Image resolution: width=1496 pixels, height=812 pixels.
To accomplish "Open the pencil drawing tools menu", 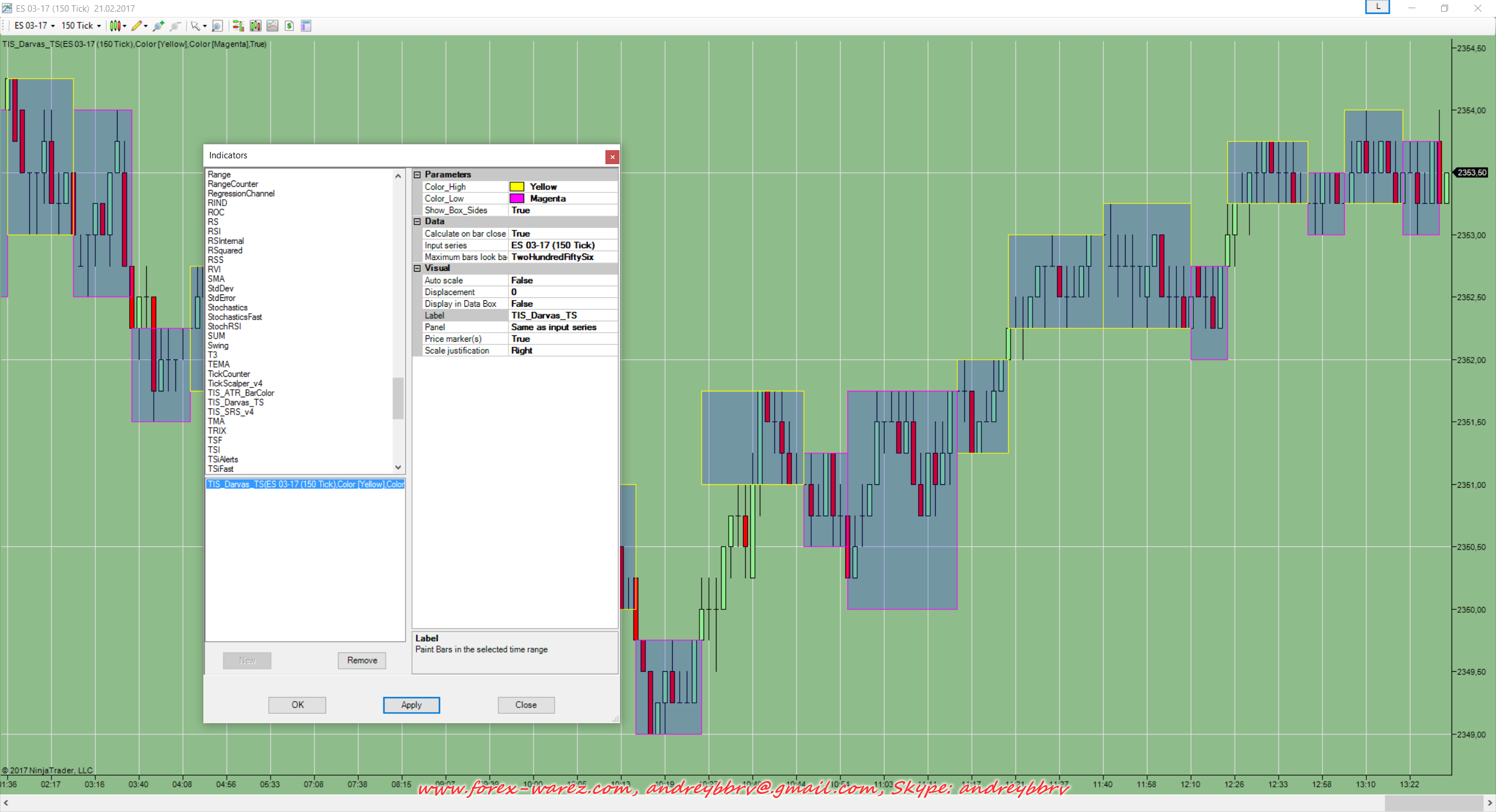I will click(139, 26).
